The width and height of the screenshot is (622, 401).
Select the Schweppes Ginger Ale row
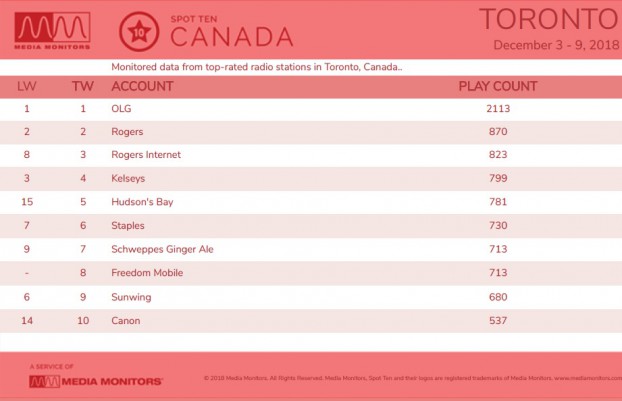pyautogui.click(x=311, y=249)
